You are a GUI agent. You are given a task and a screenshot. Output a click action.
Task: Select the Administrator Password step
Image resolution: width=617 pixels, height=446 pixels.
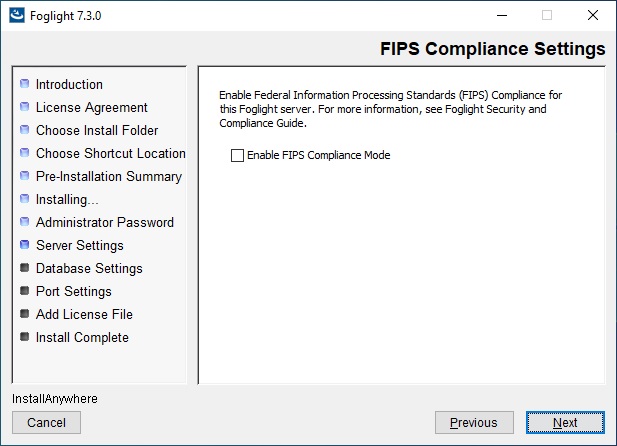pos(105,222)
